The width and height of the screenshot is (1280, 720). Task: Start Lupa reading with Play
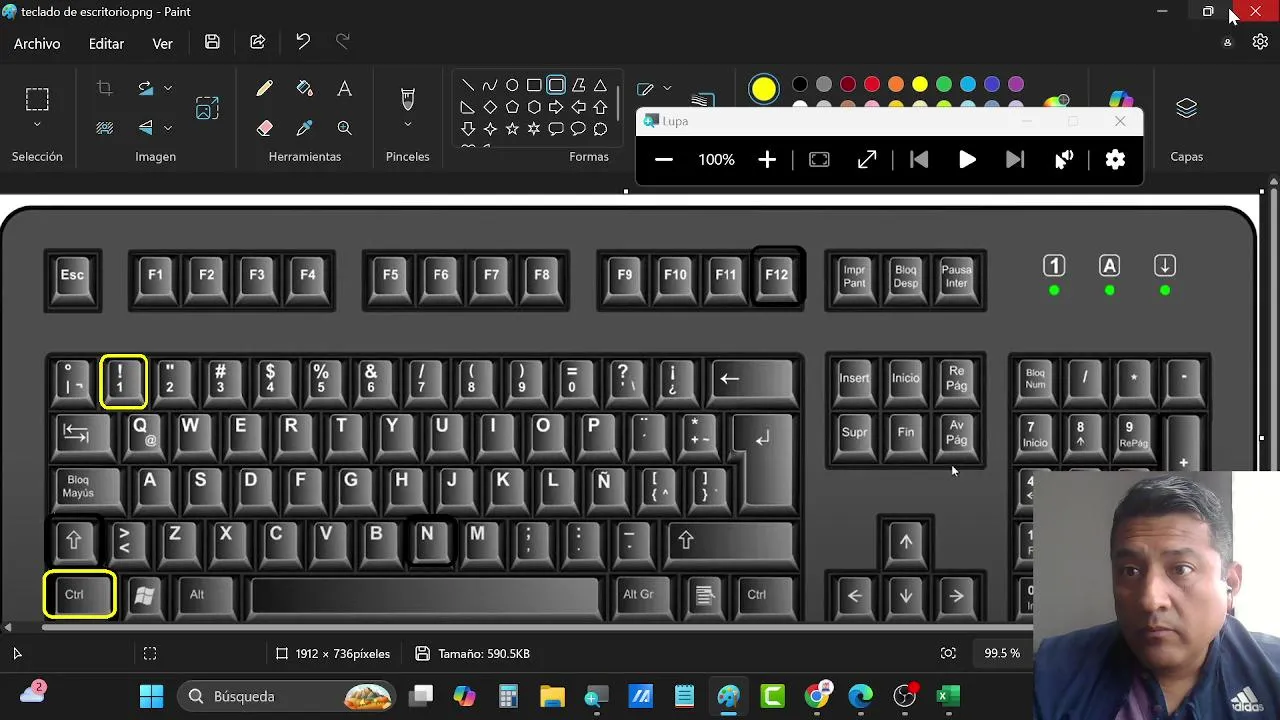[967, 160]
